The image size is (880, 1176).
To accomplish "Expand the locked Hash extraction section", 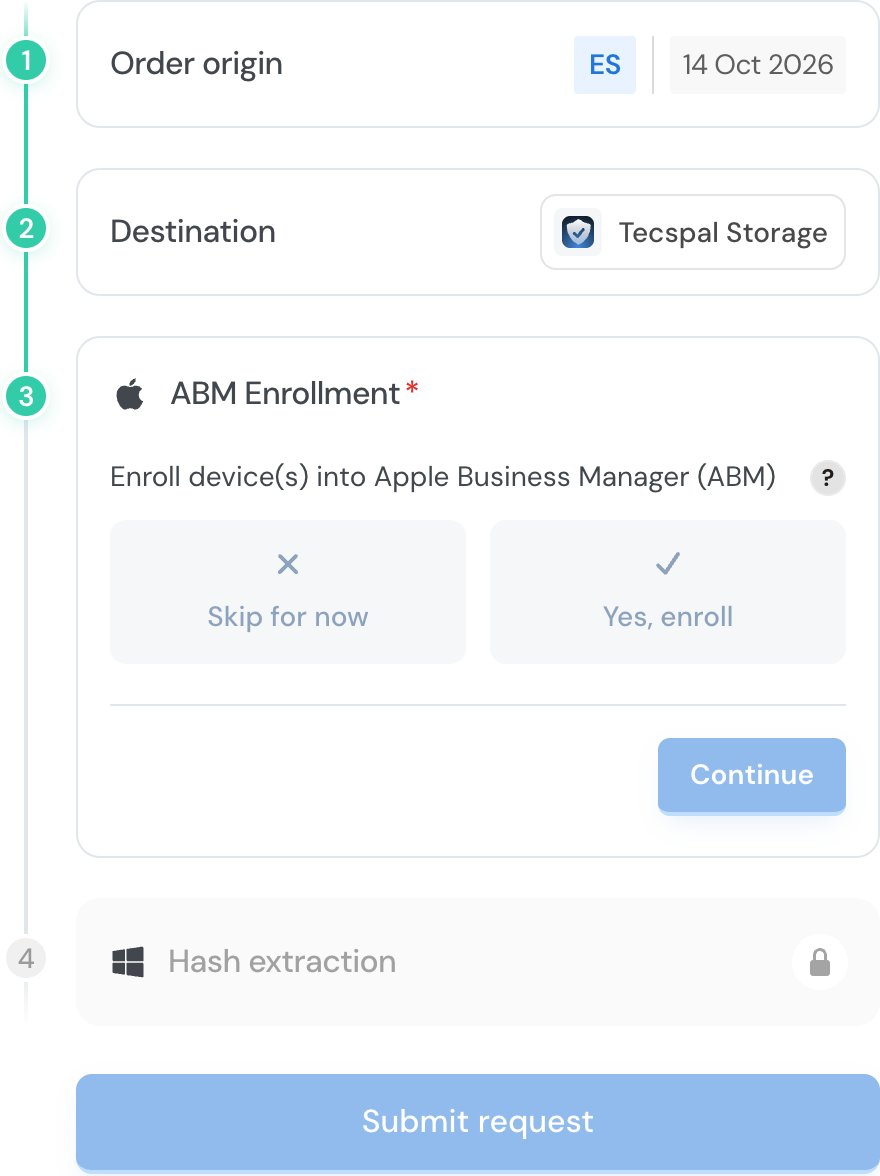I will 478,962.
